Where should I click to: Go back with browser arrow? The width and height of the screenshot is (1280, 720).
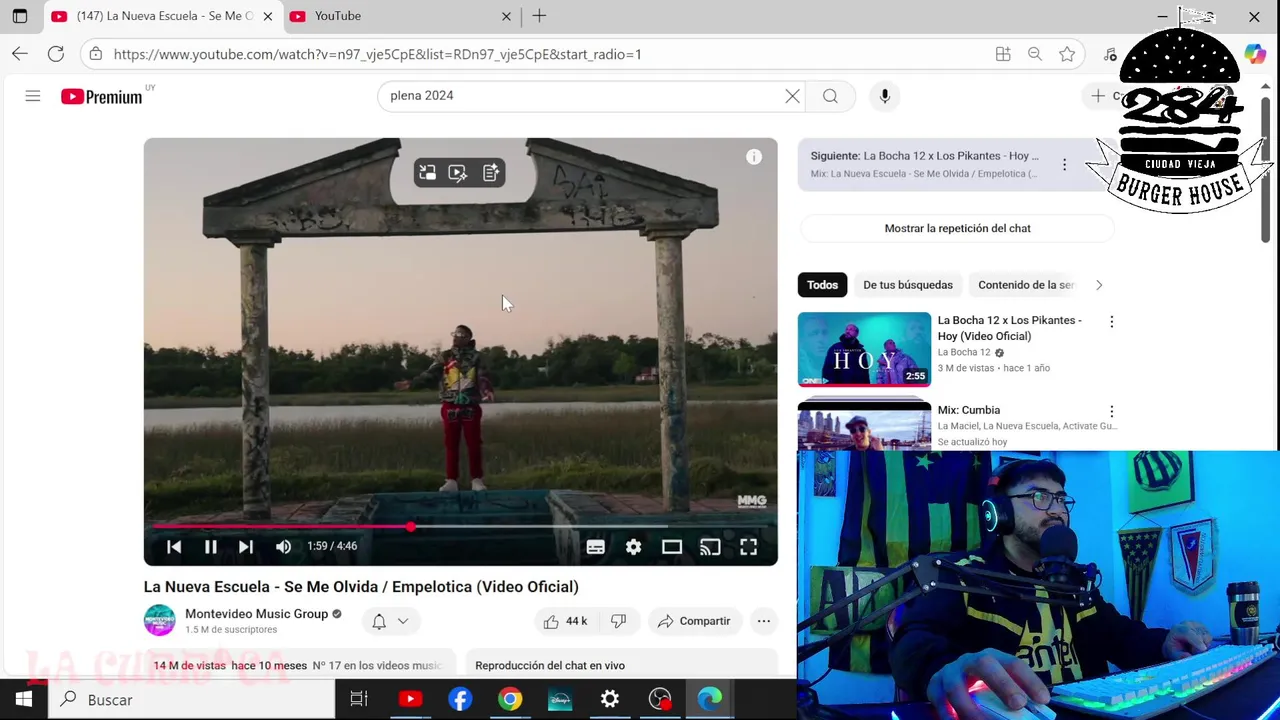(x=20, y=54)
